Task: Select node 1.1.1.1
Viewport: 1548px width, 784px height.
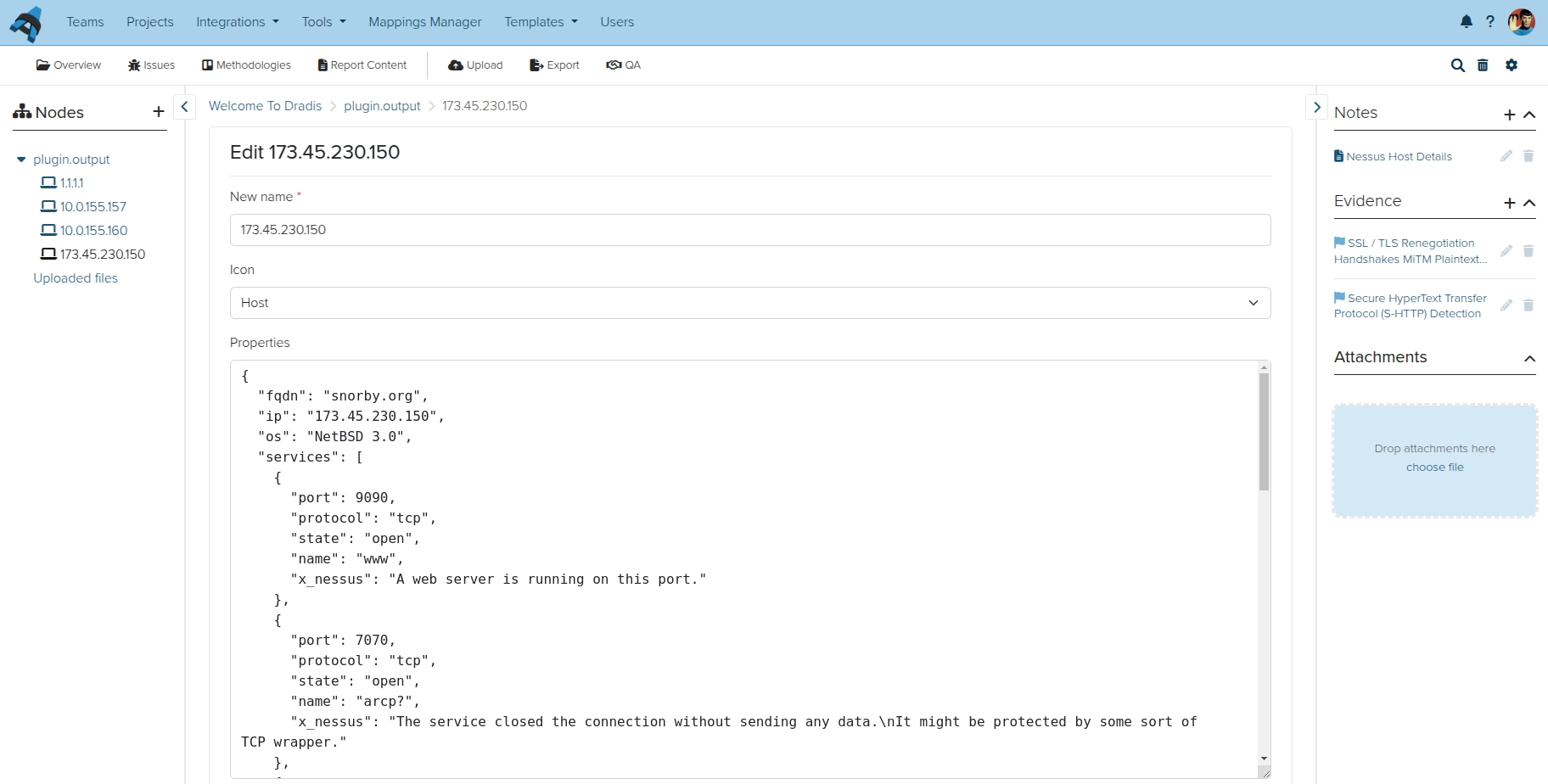Action: [x=63, y=182]
